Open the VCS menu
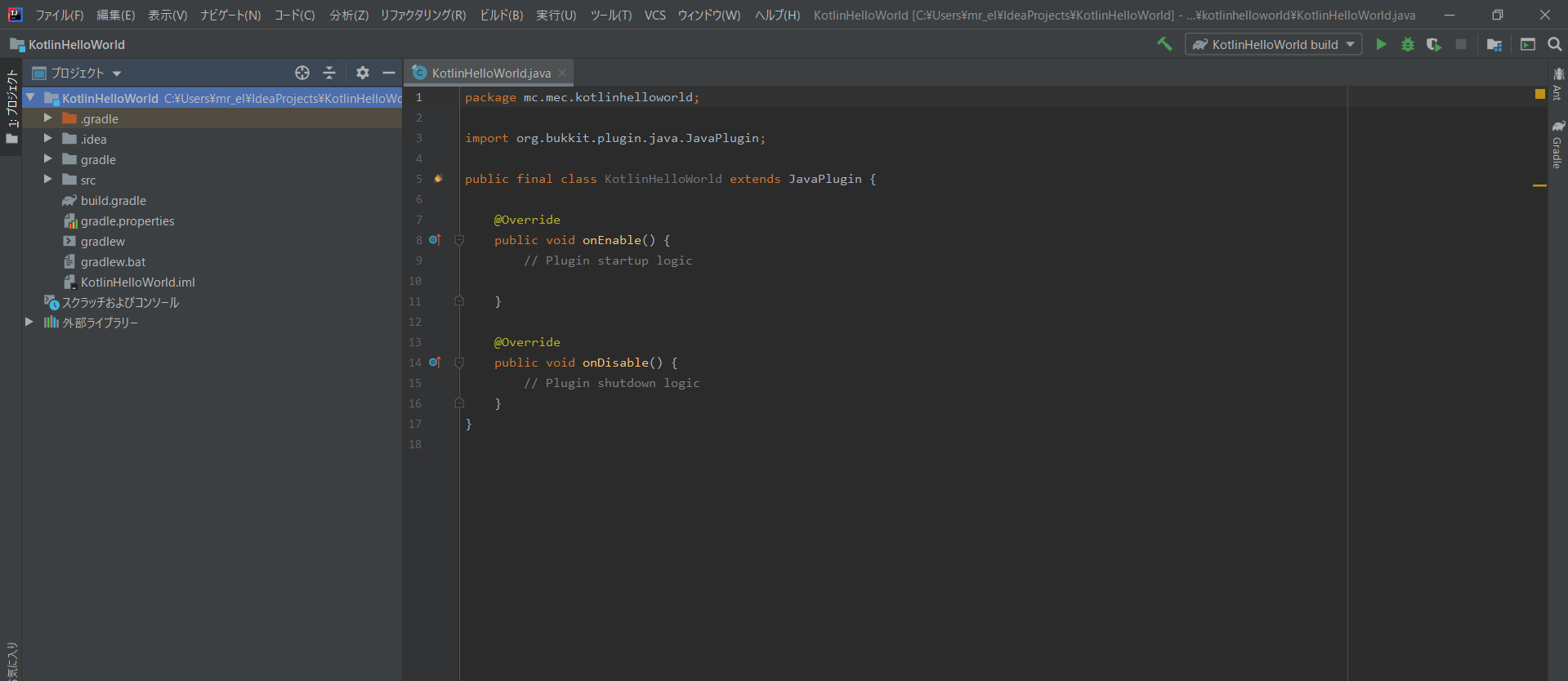 click(x=654, y=15)
